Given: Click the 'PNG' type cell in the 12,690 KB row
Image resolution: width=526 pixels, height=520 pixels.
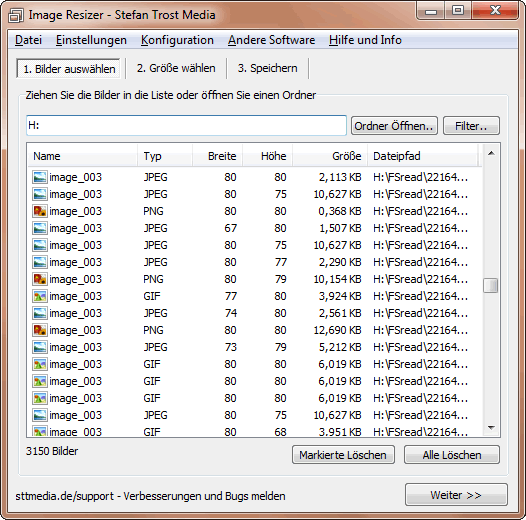Looking at the screenshot, I should click(153, 330).
